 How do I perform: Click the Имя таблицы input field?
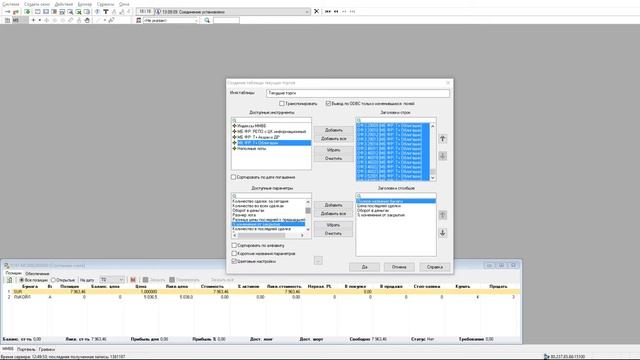(x=358, y=93)
